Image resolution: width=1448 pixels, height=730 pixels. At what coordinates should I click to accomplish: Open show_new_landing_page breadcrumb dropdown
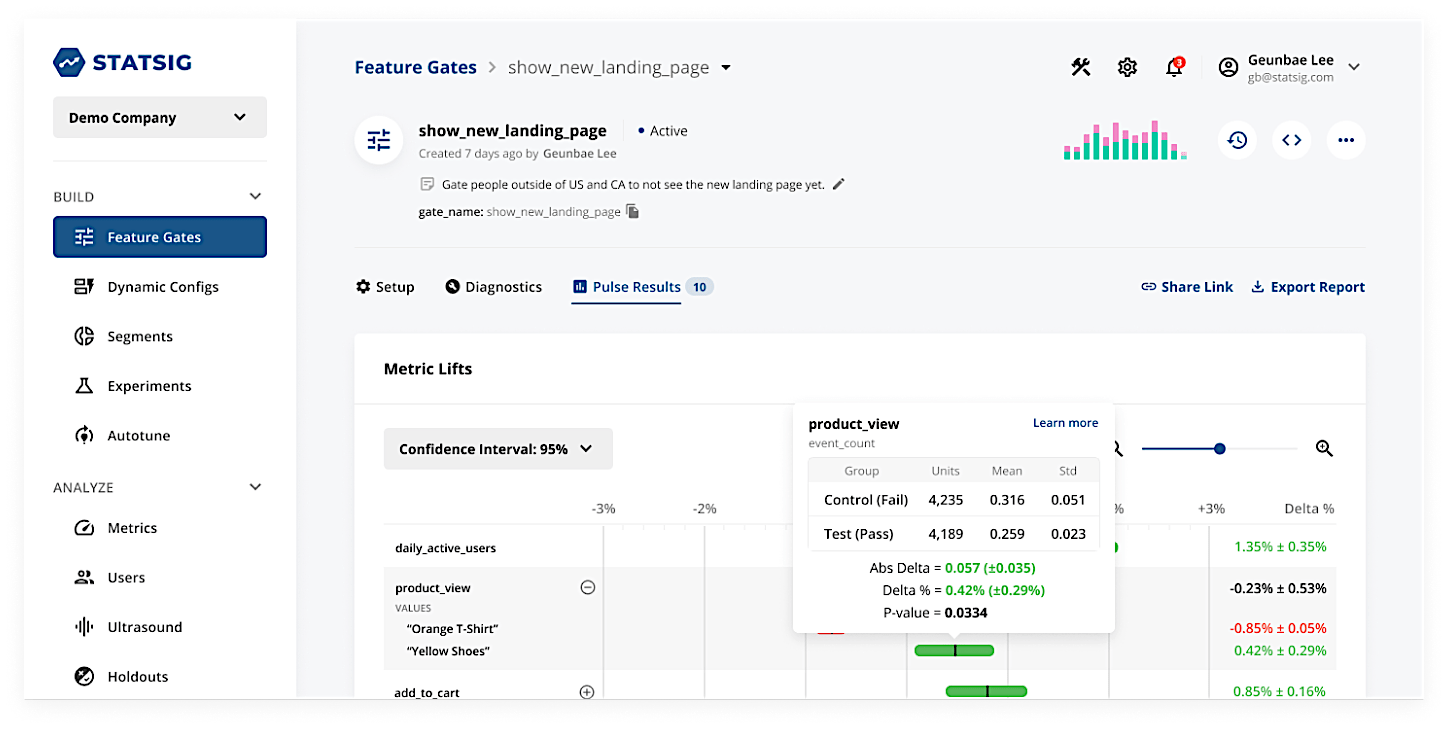(726, 67)
